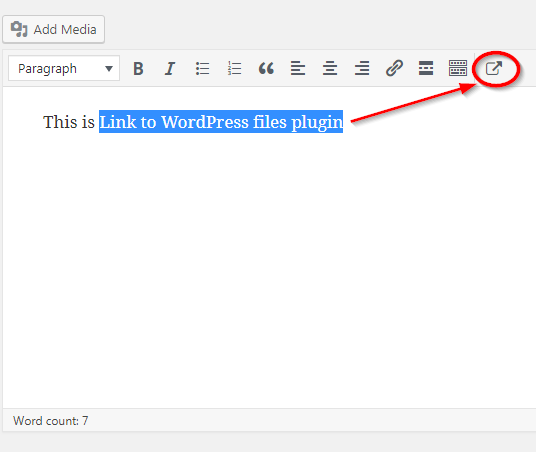Click the Add Media button
Image resolution: width=536 pixels, height=452 pixels.
click(53, 29)
